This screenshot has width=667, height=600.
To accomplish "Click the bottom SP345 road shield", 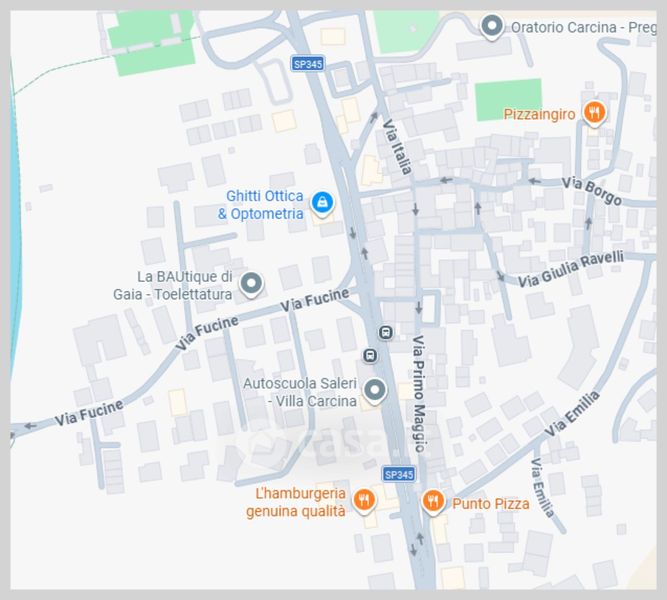I will (399, 474).
